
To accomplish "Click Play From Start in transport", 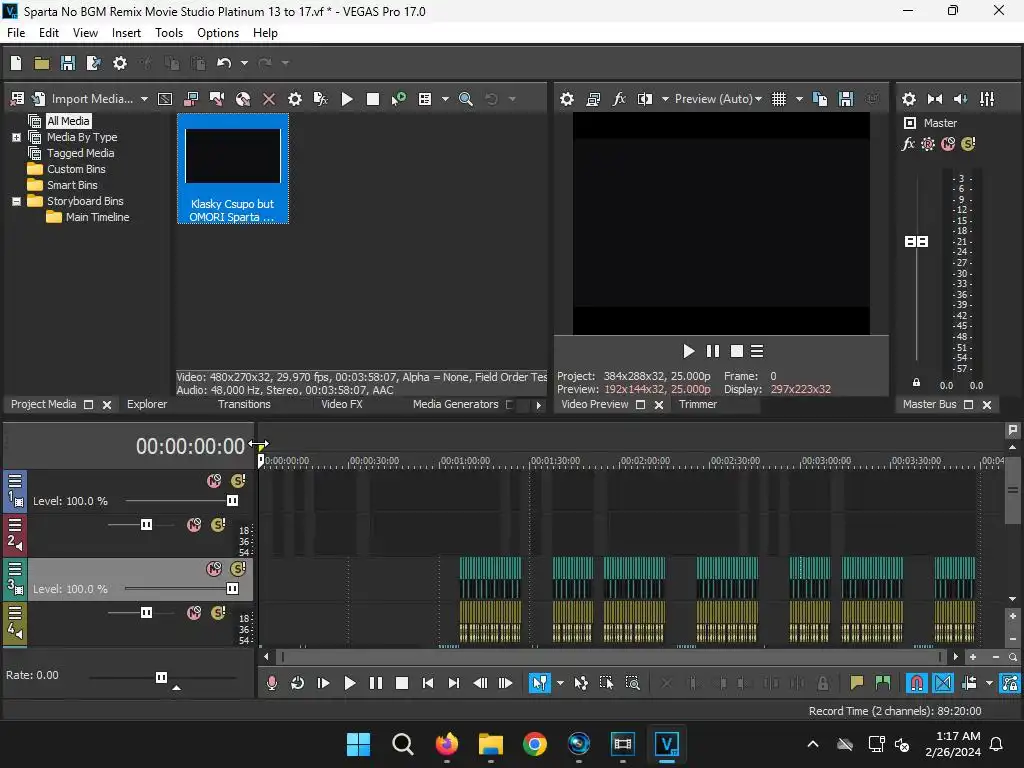I will pos(323,683).
